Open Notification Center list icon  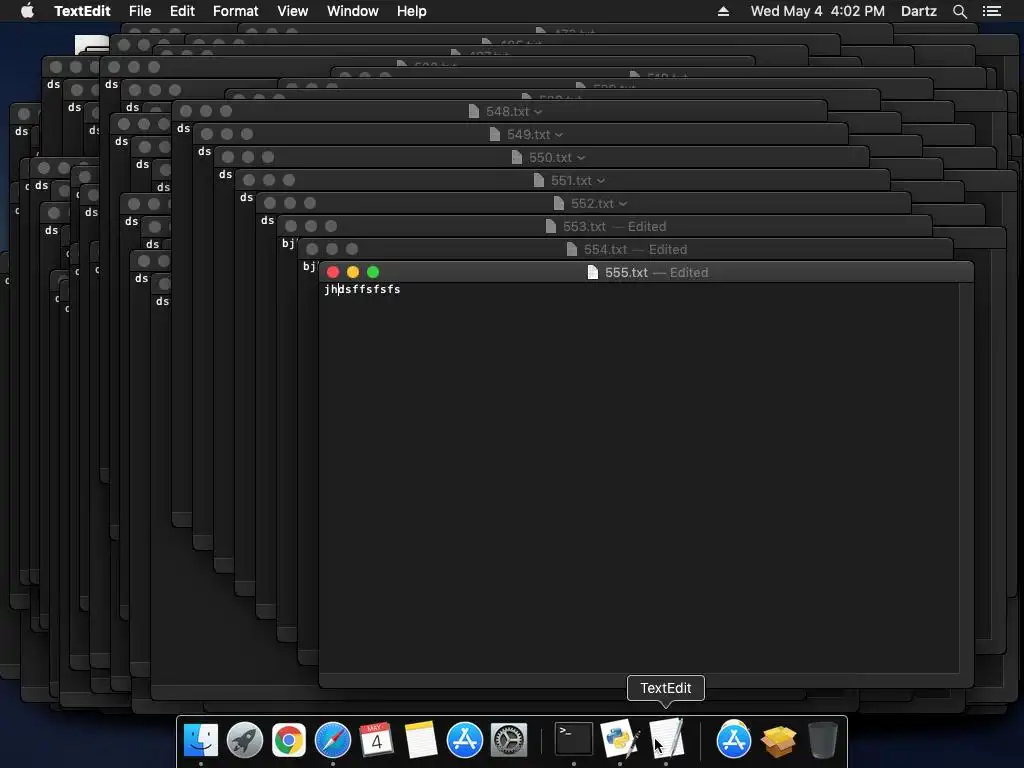click(x=992, y=11)
